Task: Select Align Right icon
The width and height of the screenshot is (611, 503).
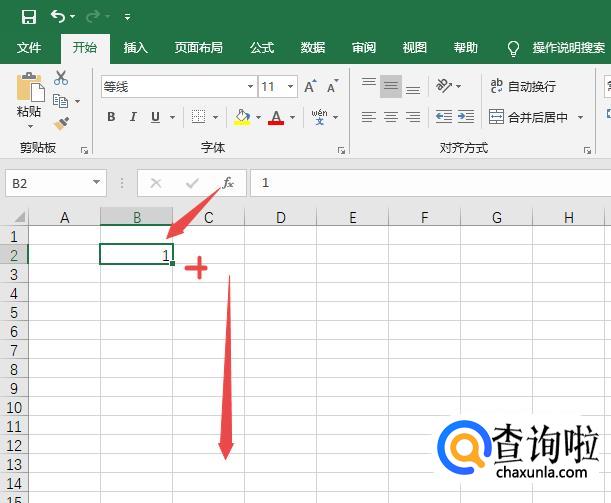Action: (413, 116)
